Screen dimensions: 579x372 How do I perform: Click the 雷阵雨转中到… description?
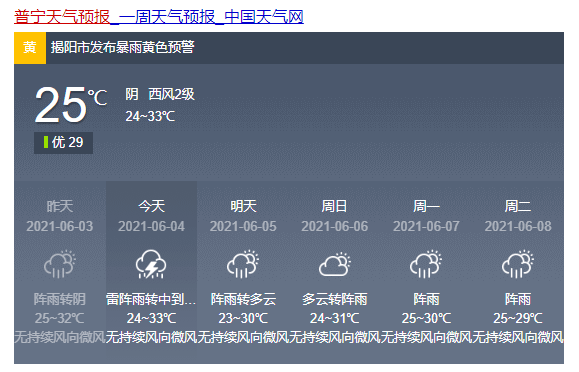(x=151, y=299)
